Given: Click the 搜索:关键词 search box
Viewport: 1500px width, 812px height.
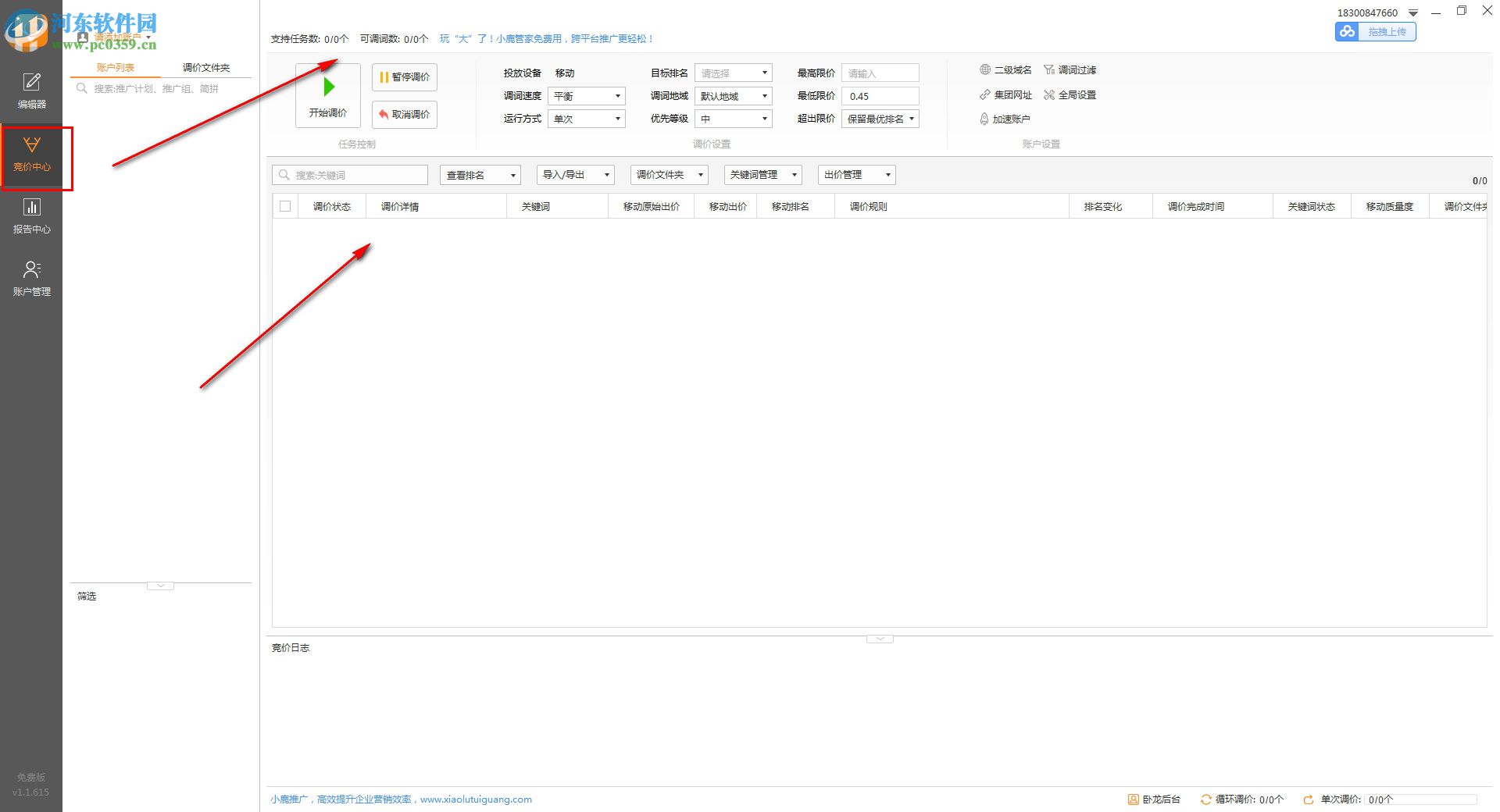Looking at the screenshot, I should pos(350,175).
